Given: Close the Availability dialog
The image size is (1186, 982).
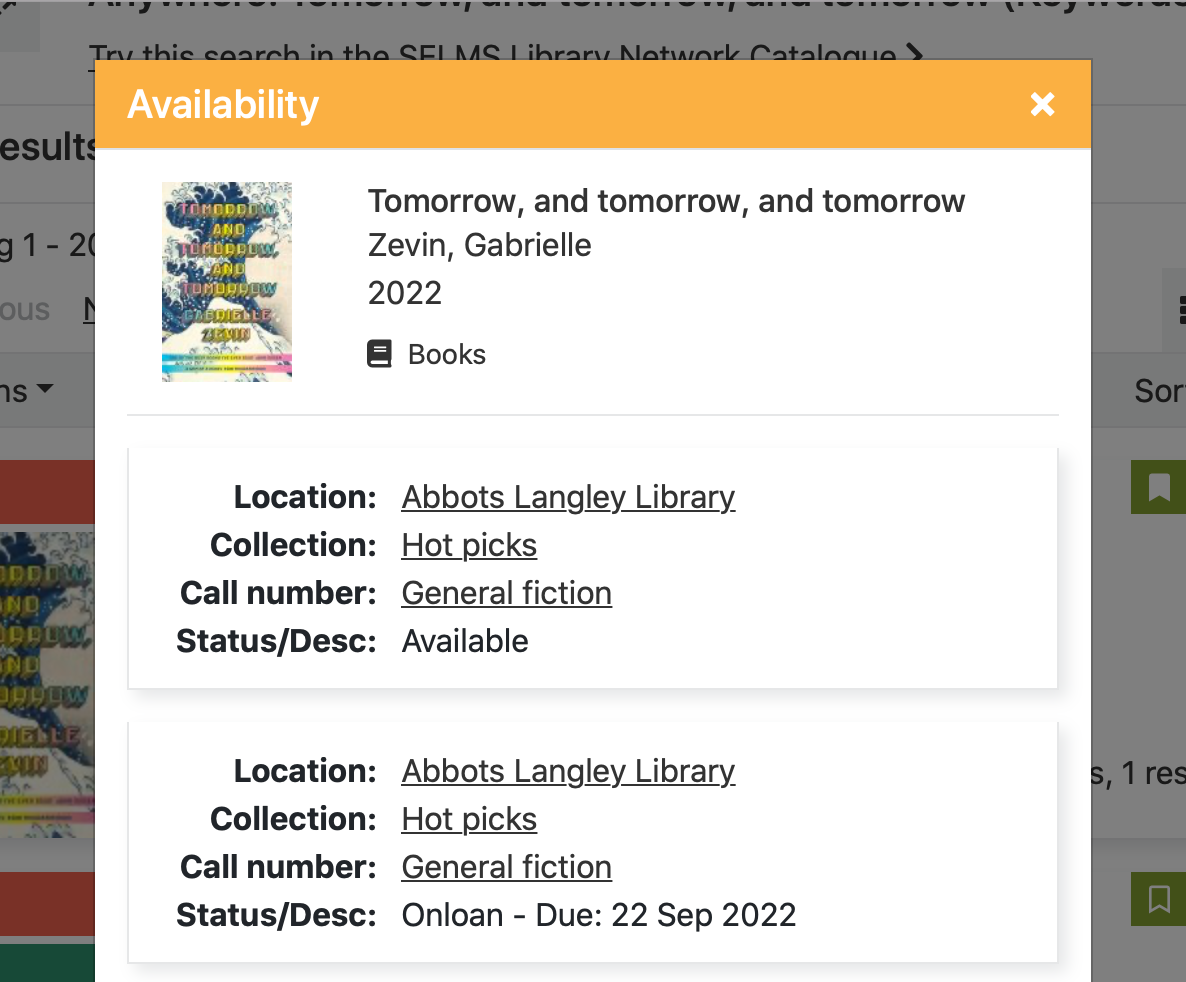Looking at the screenshot, I should click(1042, 104).
